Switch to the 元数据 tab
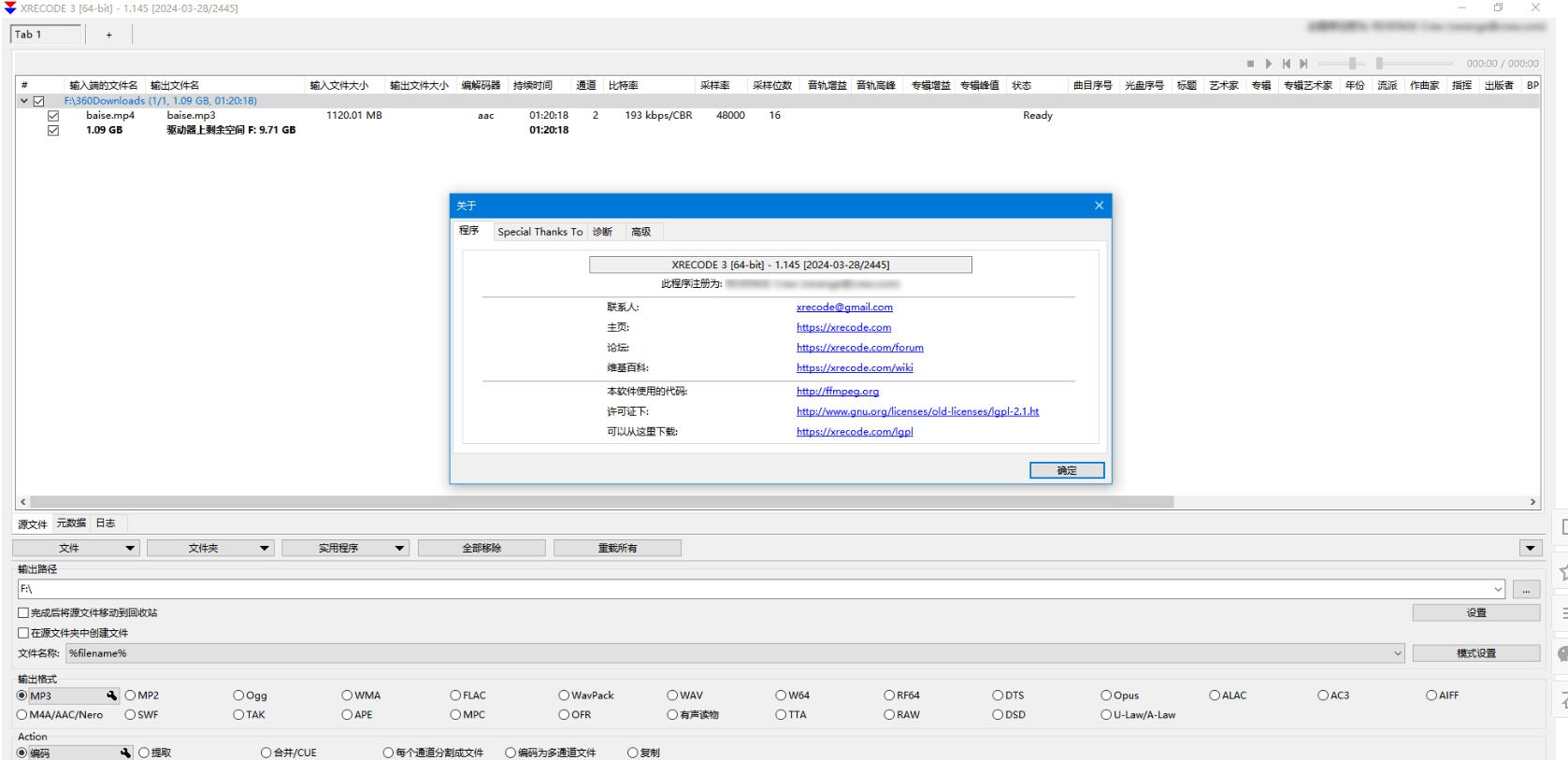The width and height of the screenshot is (1568, 760). coord(71,523)
